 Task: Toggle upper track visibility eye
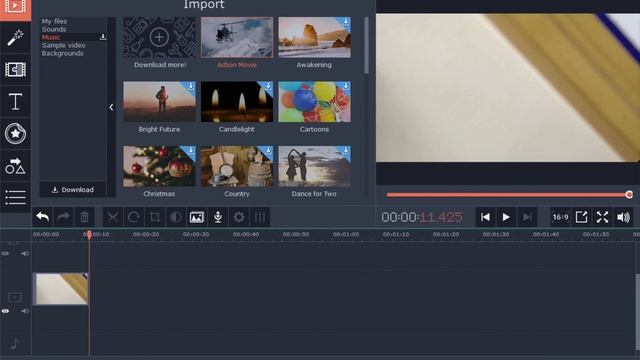5,253
